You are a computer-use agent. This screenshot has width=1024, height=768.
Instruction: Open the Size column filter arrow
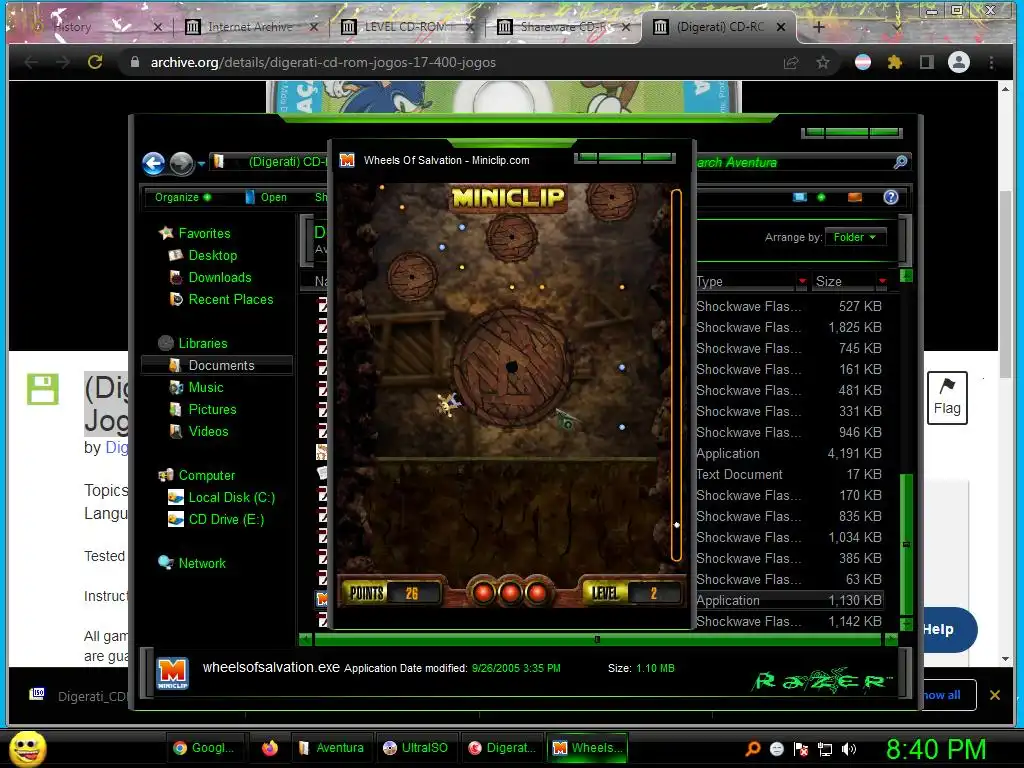(882, 281)
